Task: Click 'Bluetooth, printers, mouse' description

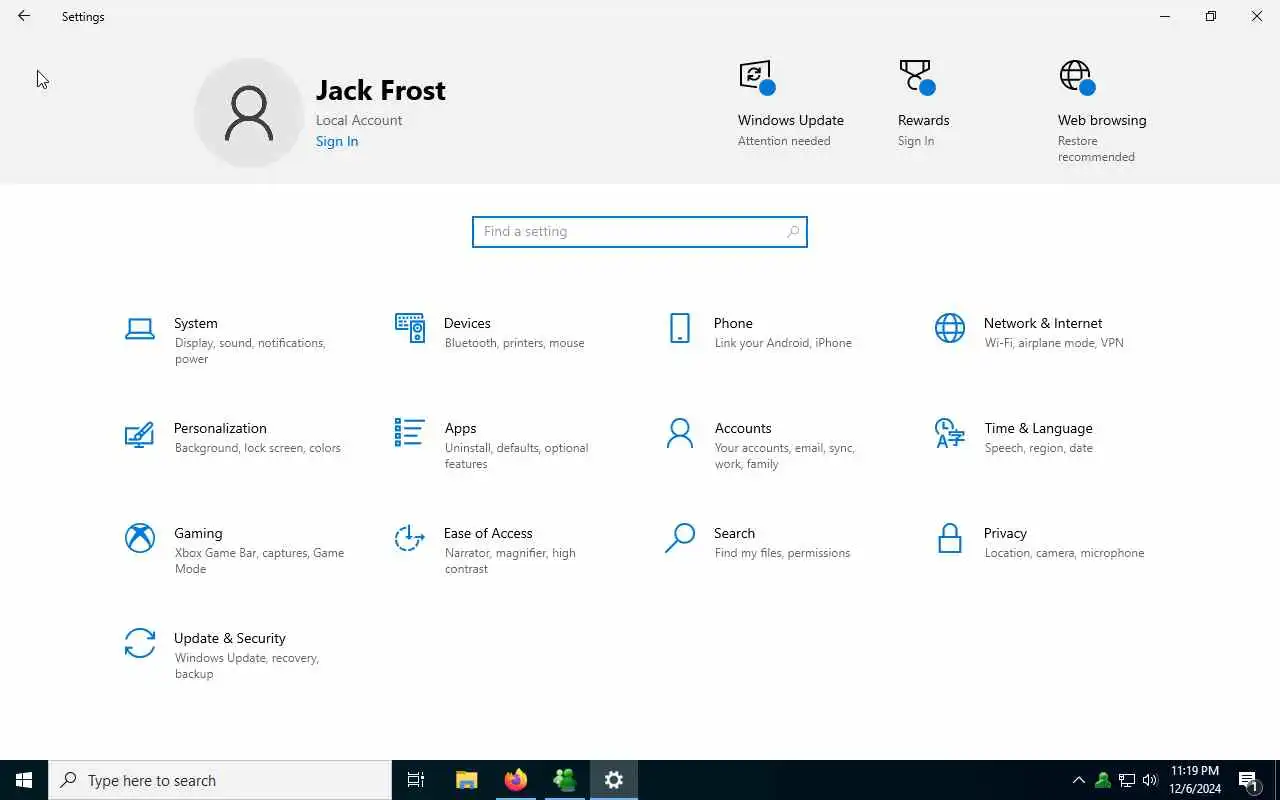Action: pyautogui.click(x=514, y=343)
